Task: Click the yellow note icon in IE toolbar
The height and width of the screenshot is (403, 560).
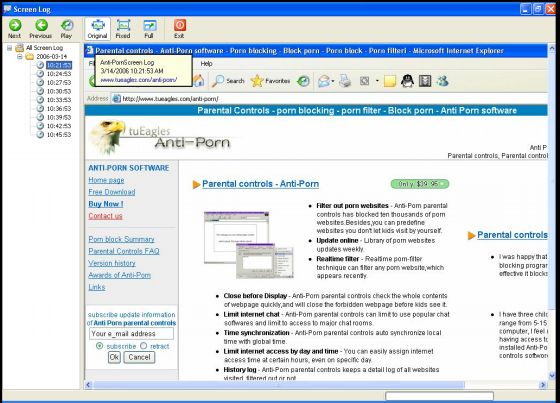Action: pos(390,81)
